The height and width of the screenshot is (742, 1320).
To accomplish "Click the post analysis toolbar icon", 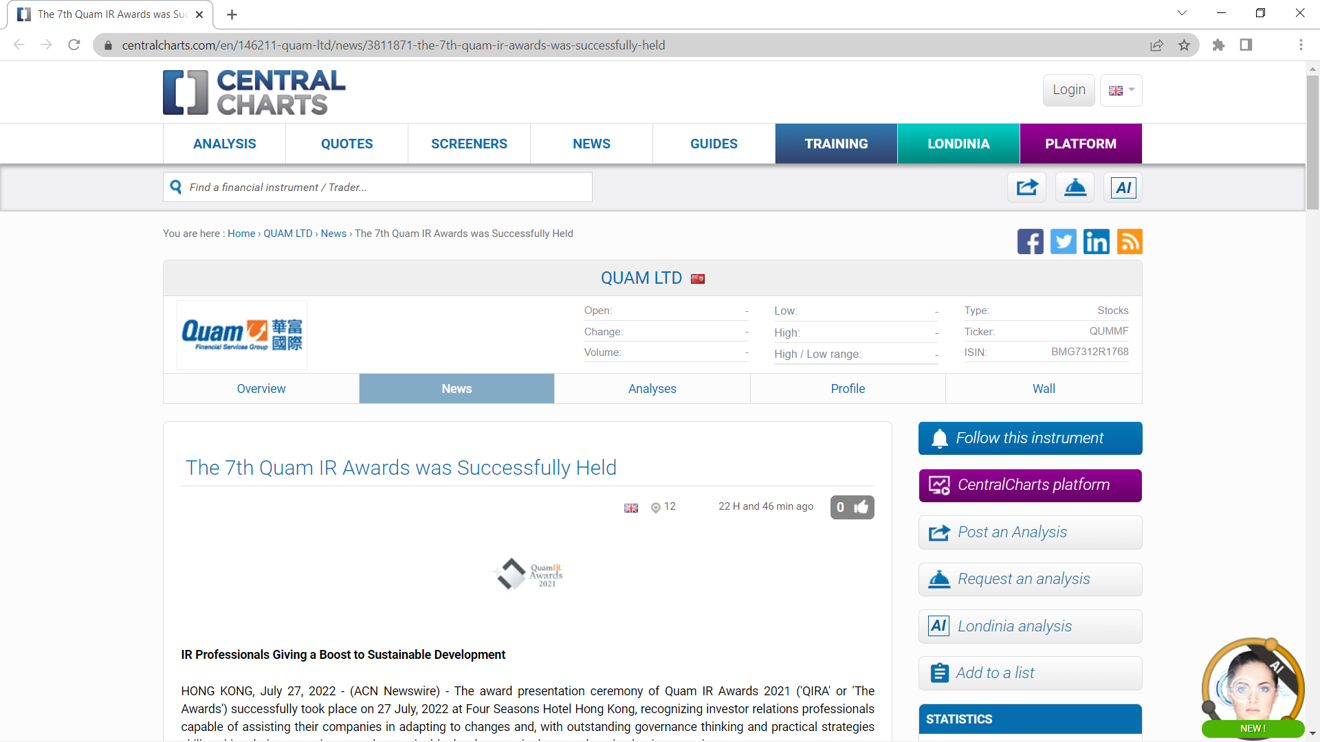I will point(1027,187).
